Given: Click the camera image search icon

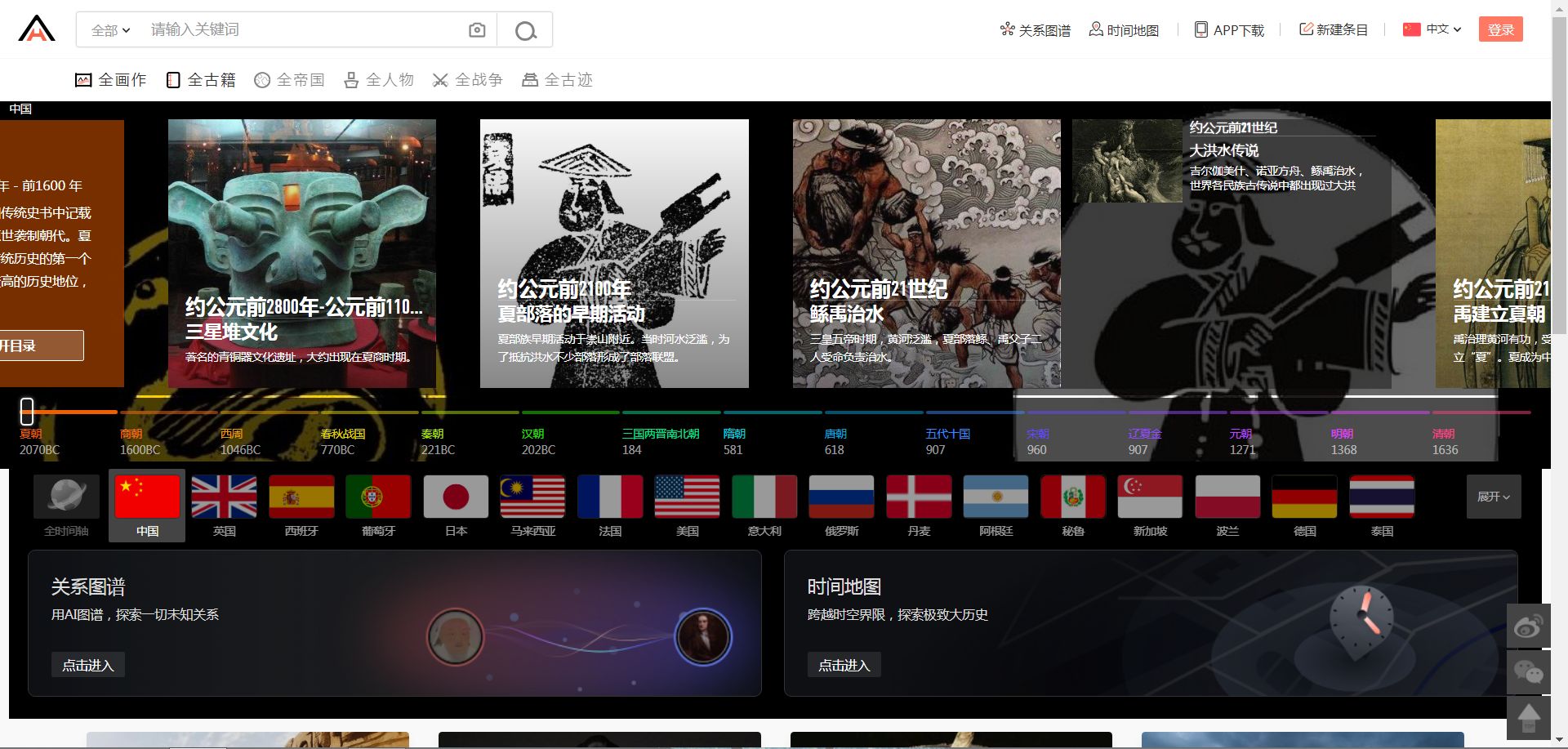Looking at the screenshot, I should (477, 30).
